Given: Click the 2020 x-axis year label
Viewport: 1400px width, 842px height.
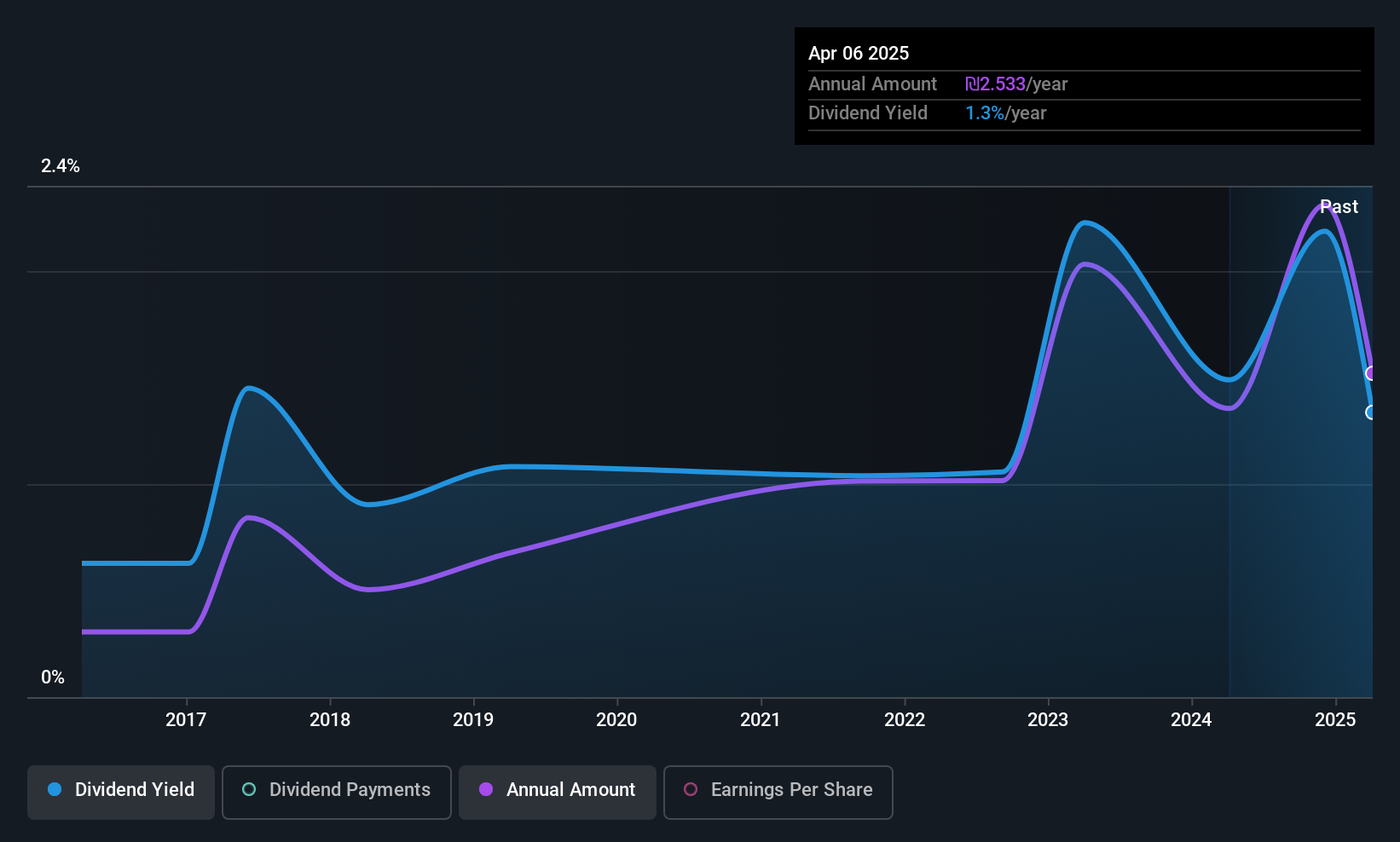Looking at the screenshot, I should coord(616,720).
